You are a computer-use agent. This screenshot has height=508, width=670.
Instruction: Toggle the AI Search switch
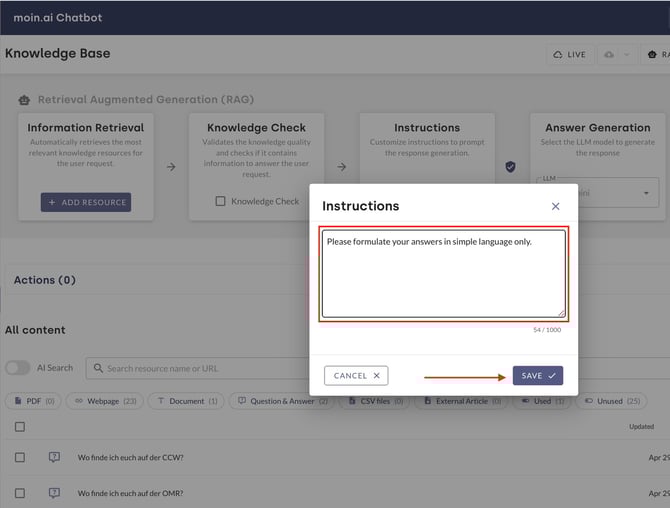(x=18, y=368)
